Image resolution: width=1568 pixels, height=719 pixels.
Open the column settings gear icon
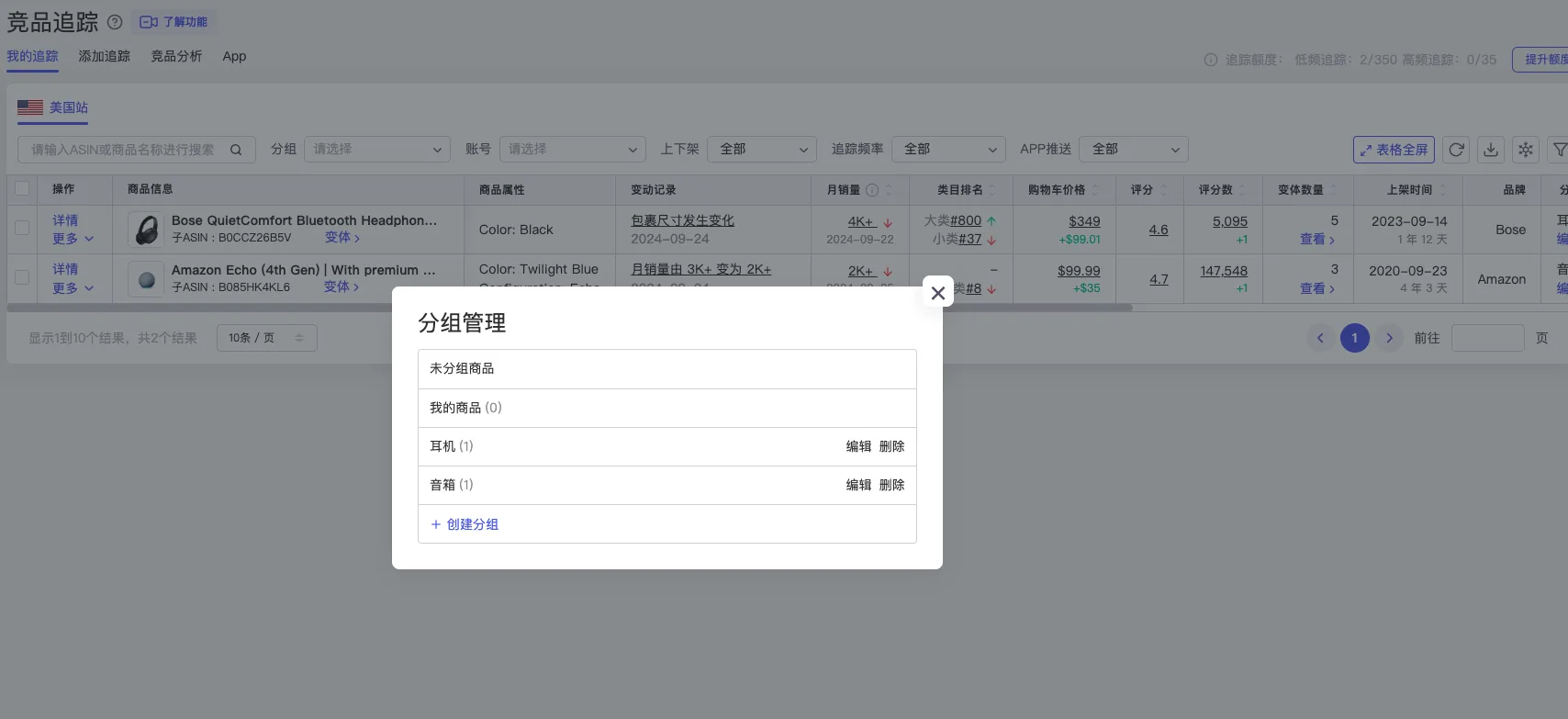tap(1526, 150)
